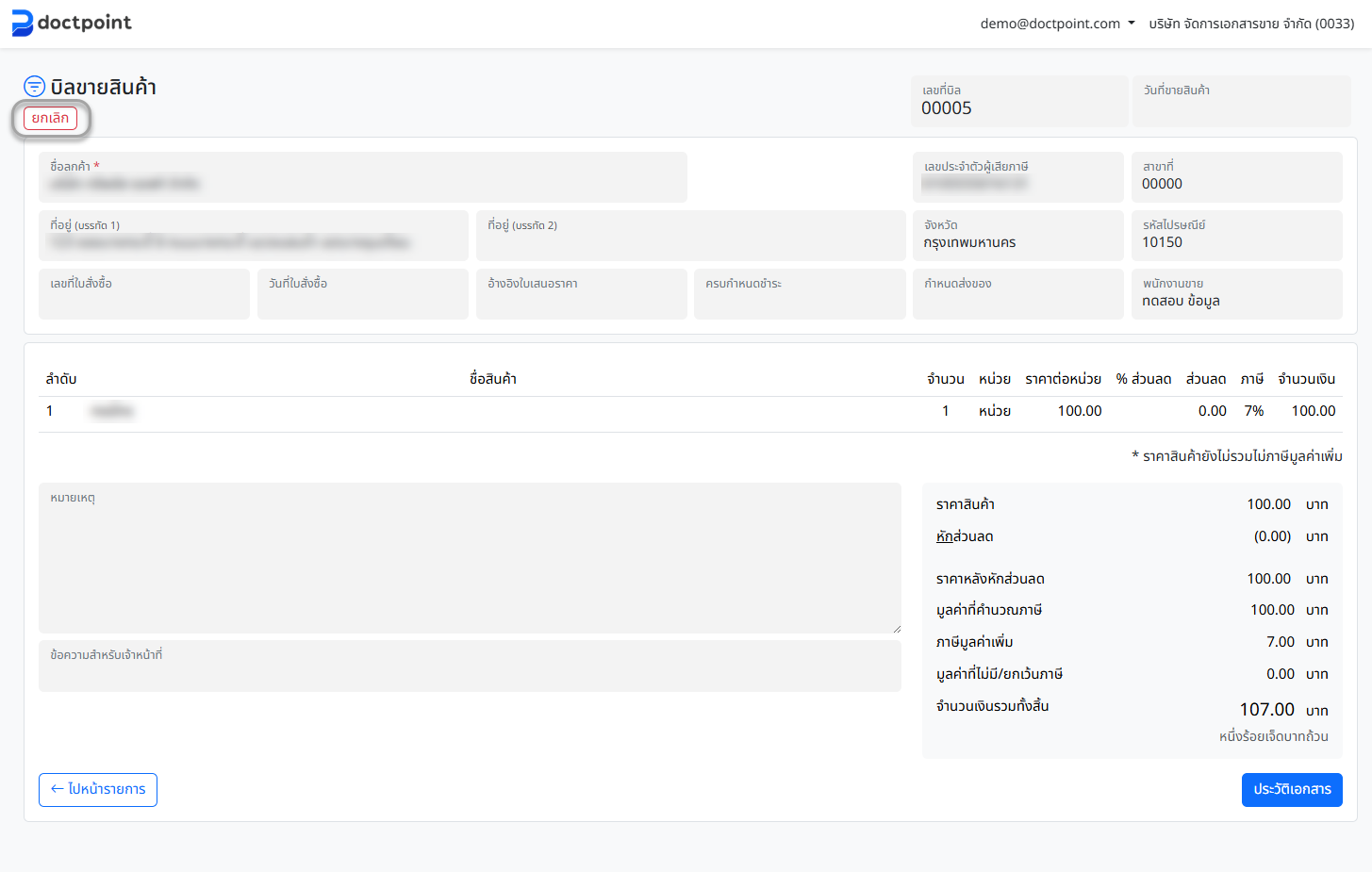Click the เลขประจำตัวผู้เสียภาษี tax ID field
1372x872 pixels.
coord(1017,177)
